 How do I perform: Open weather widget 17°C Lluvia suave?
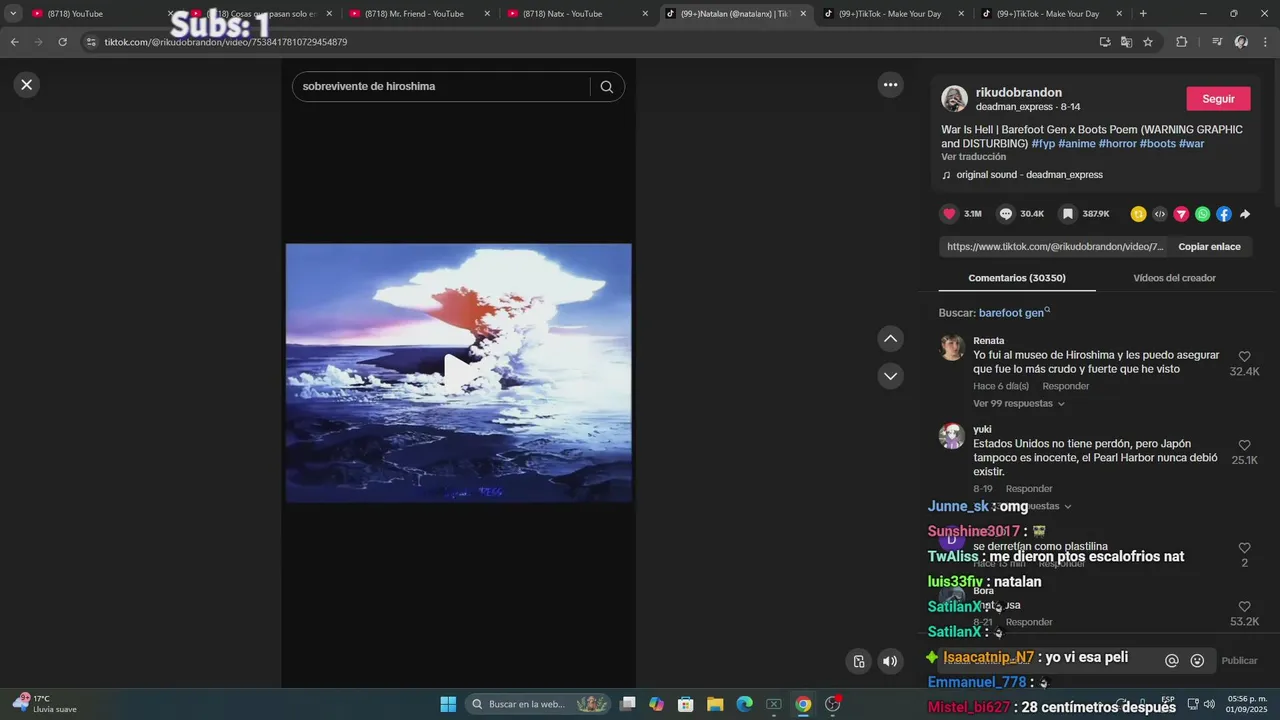coord(45,704)
